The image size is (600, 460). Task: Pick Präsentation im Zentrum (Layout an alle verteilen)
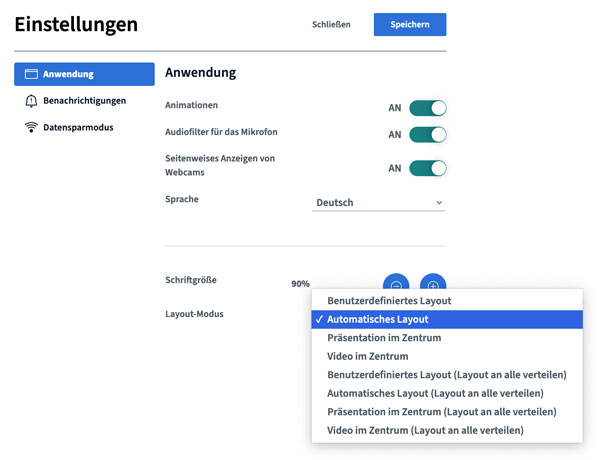[441, 412]
